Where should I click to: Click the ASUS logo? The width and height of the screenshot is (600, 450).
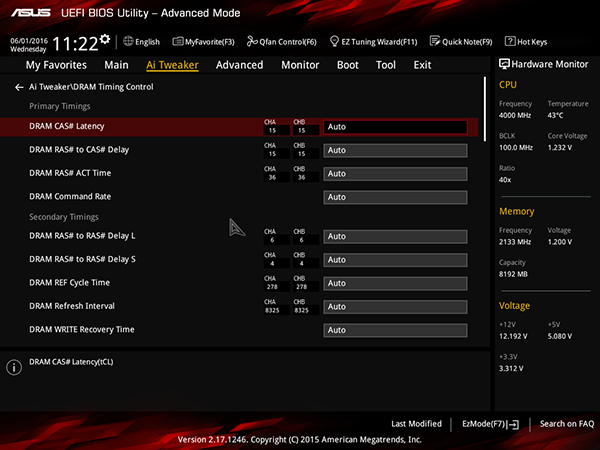coord(31,13)
